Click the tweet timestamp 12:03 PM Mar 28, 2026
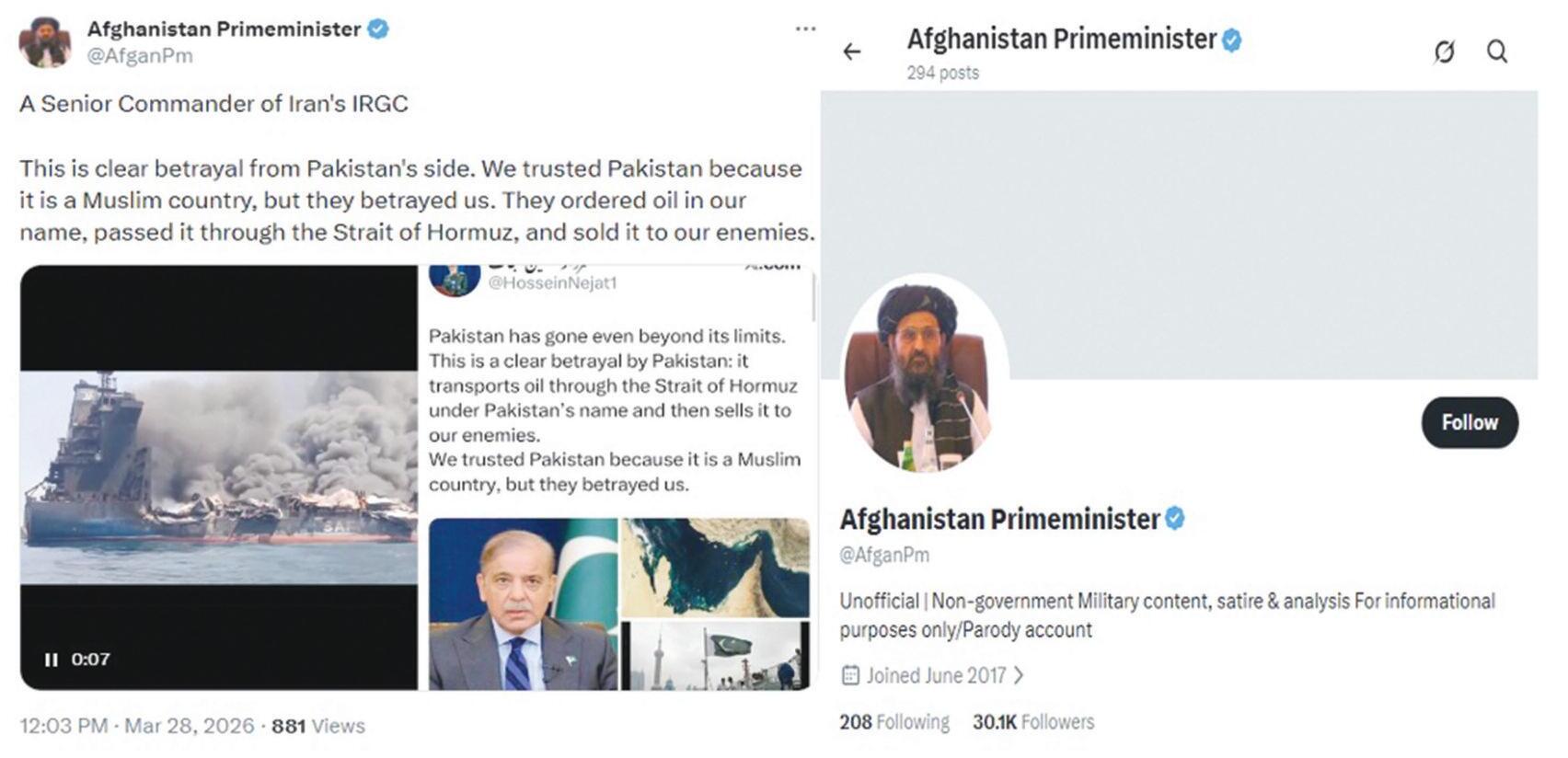This screenshot has height=758, width=1568. [136, 726]
